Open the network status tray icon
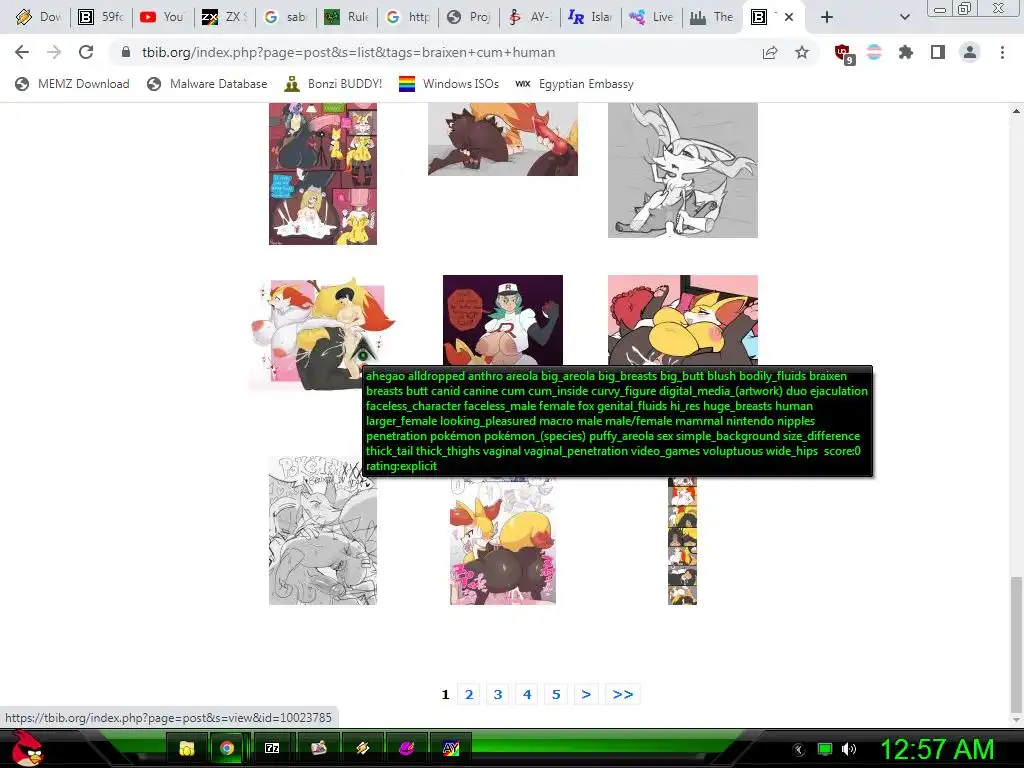 pyautogui.click(x=825, y=749)
